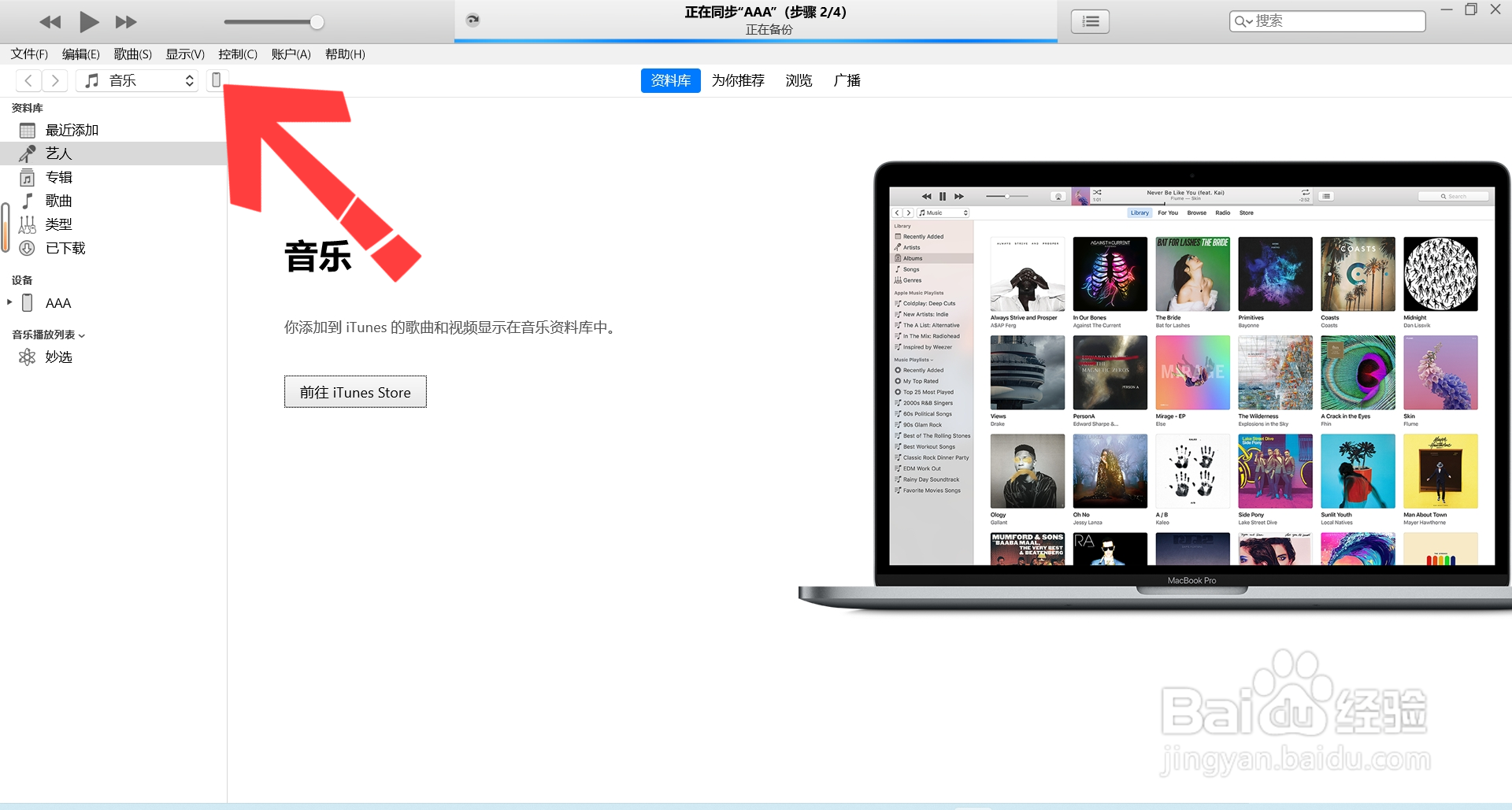Switch to the 资料库 tab
Image resolution: width=1512 pixels, height=810 pixels.
pyautogui.click(x=671, y=80)
